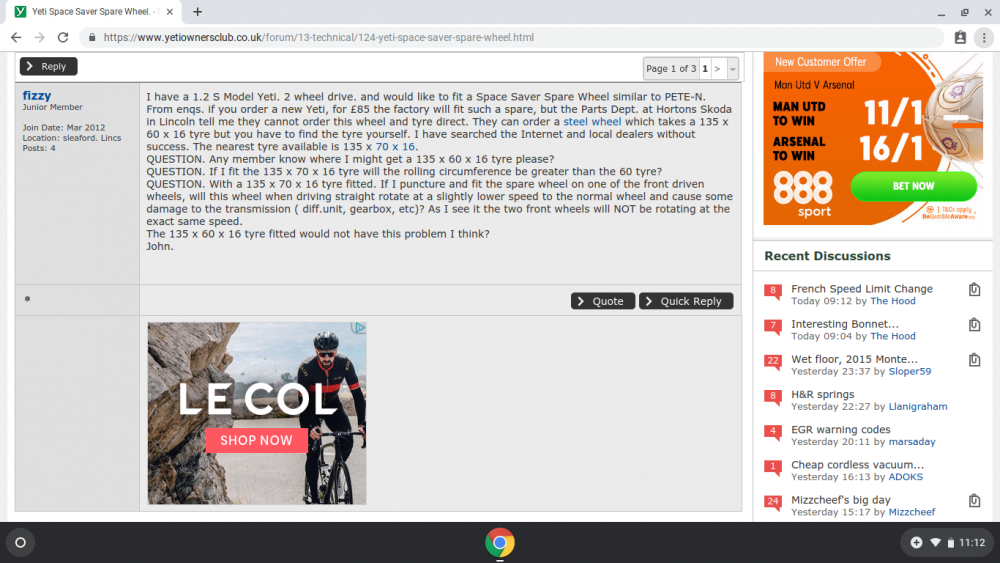This screenshot has width=1000, height=563.
Task: Click the 4 replies badge for EGR warning codes
Action: (773, 432)
